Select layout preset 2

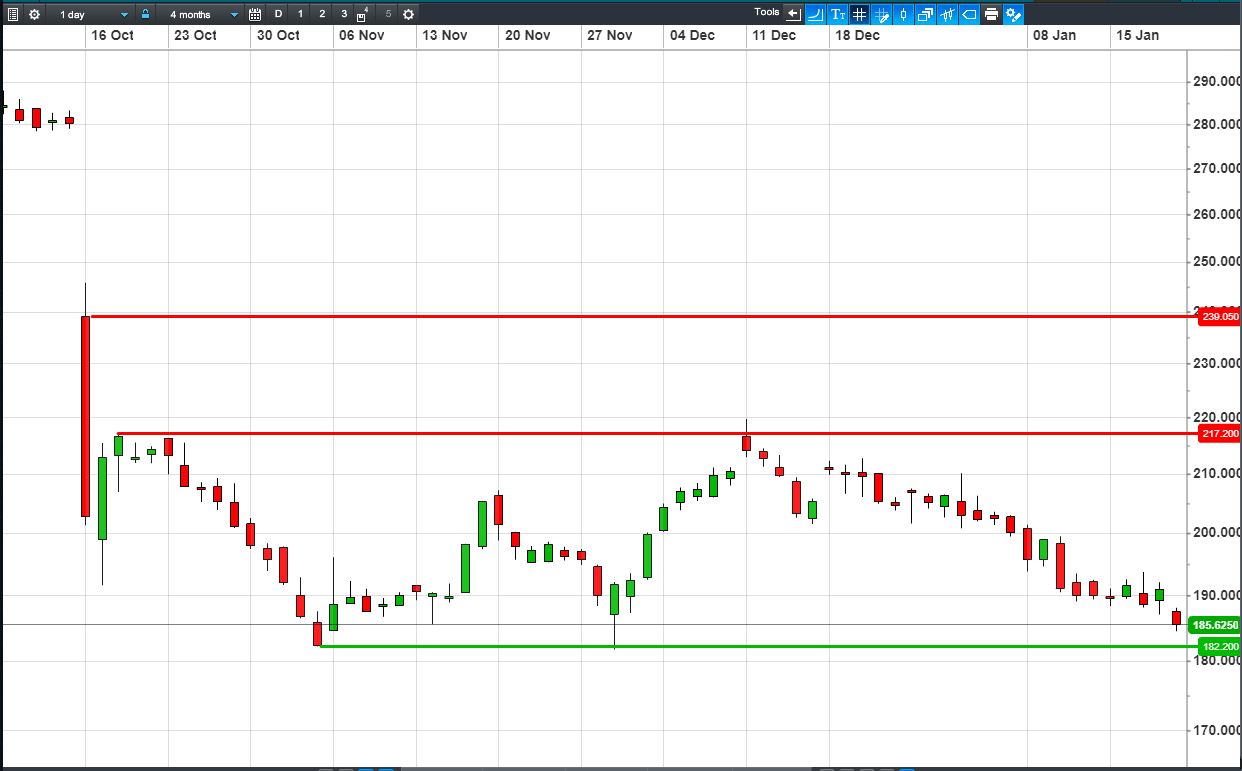[322, 14]
